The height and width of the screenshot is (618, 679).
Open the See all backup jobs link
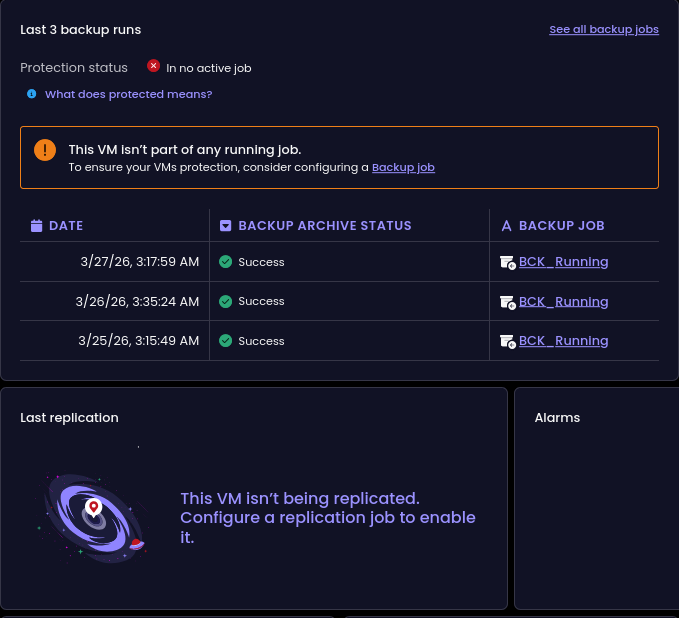coord(603,29)
